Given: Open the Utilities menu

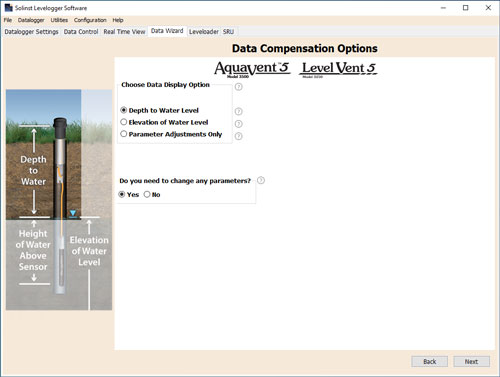Looking at the screenshot, I should coord(59,20).
